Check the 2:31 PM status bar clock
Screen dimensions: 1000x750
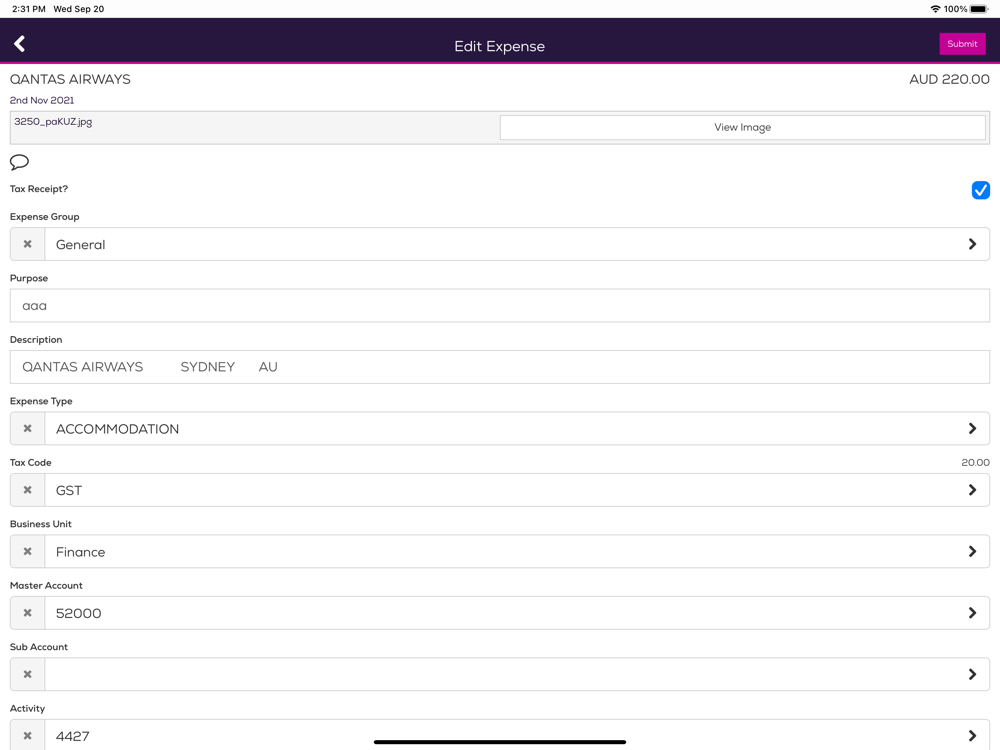(x=29, y=9)
